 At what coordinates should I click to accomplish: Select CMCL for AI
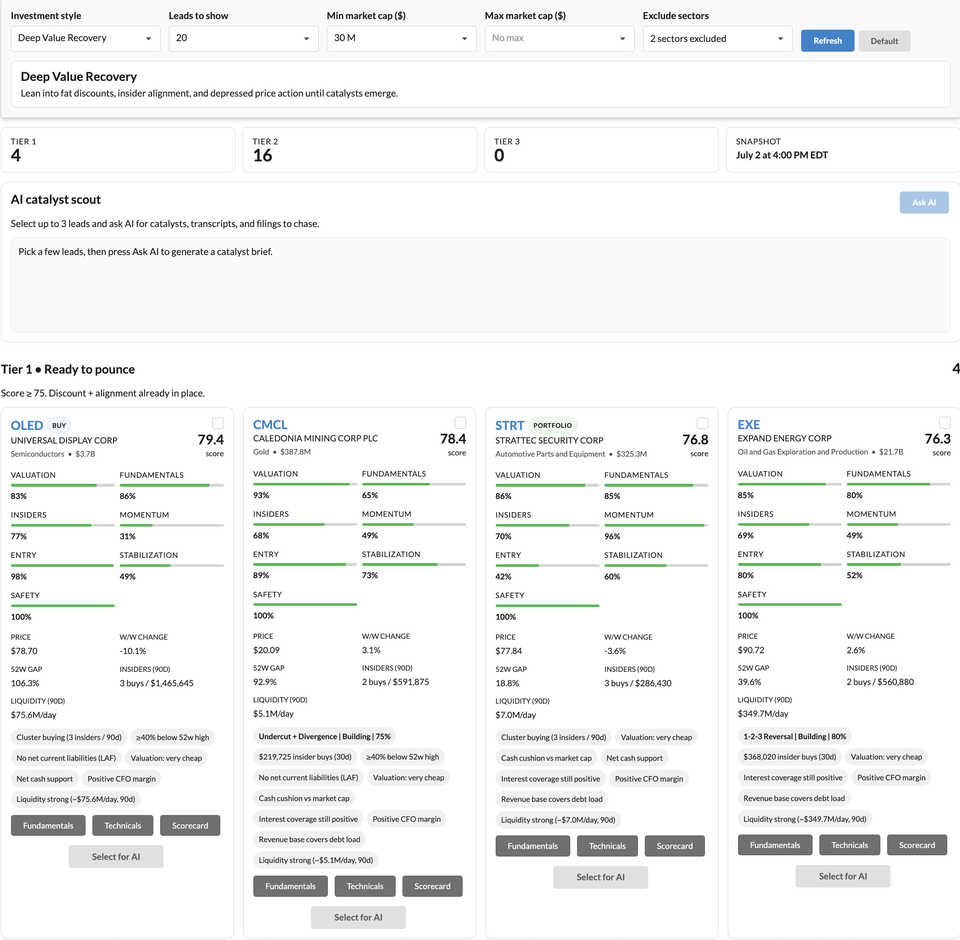tap(358, 917)
